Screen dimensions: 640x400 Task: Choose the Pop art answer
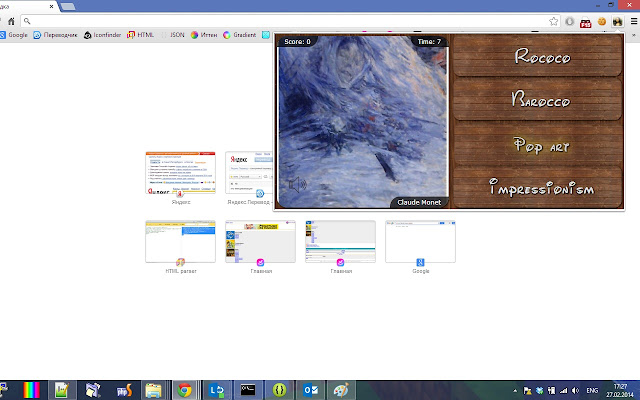click(538, 144)
